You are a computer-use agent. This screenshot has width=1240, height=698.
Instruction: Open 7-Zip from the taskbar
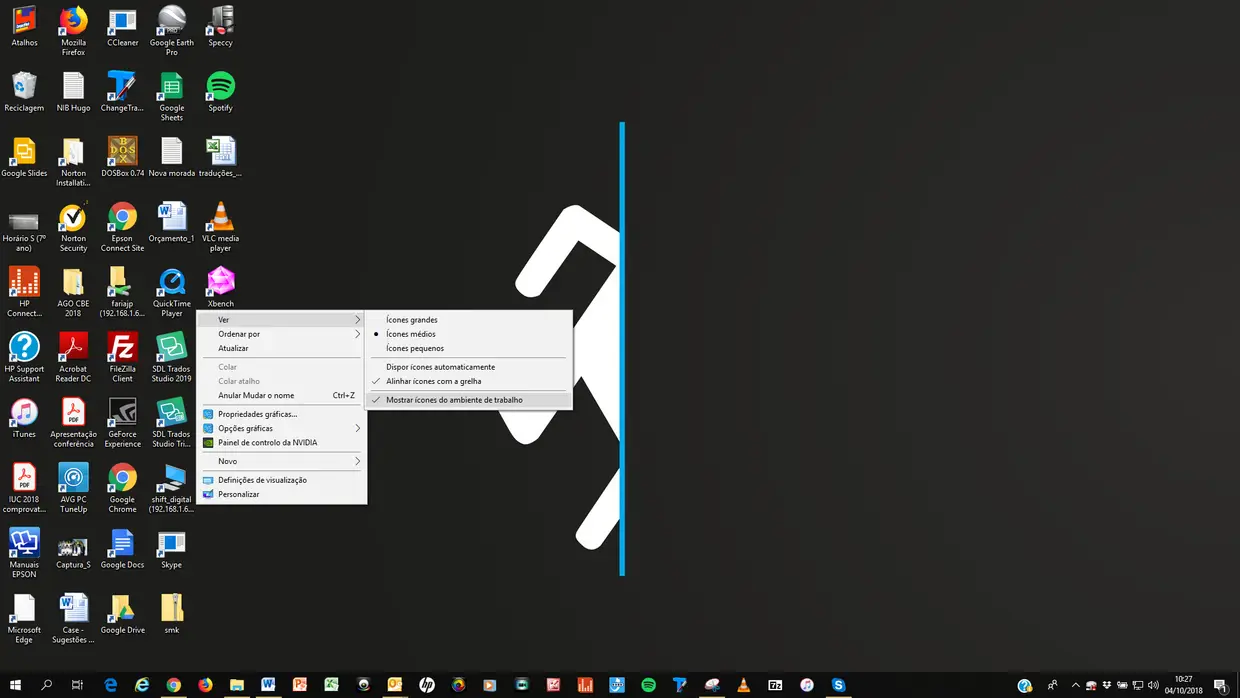point(775,685)
